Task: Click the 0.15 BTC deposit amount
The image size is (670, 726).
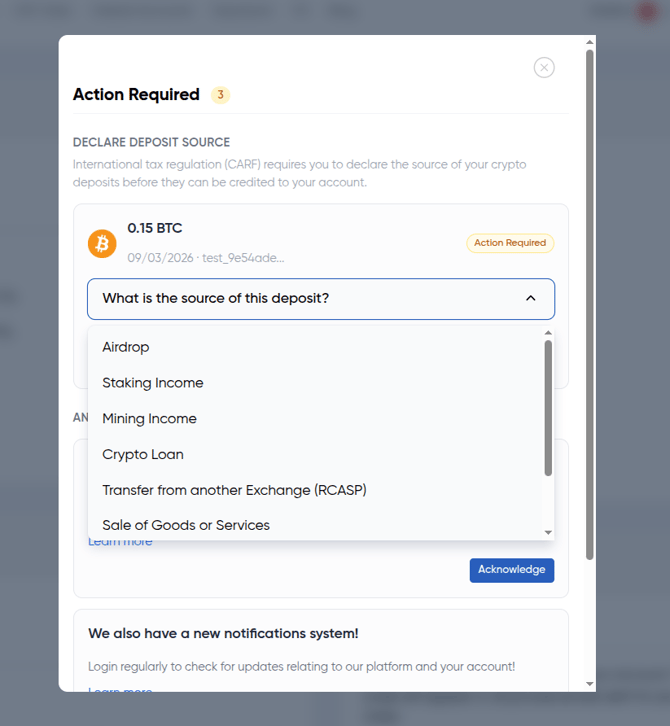Action: pyautogui.click(x=155, y=228)
